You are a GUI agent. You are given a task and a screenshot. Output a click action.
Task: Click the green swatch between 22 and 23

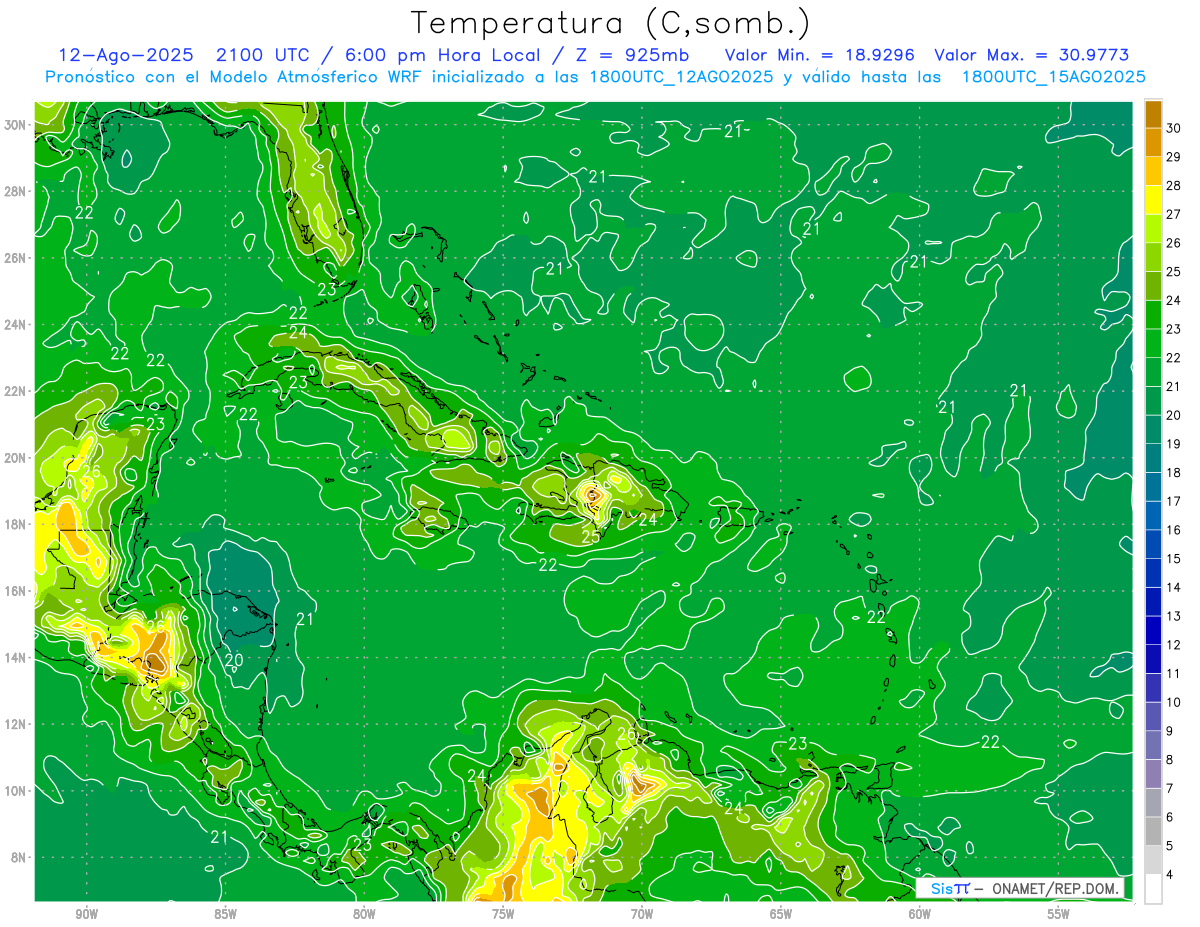tap(1153, 344)
